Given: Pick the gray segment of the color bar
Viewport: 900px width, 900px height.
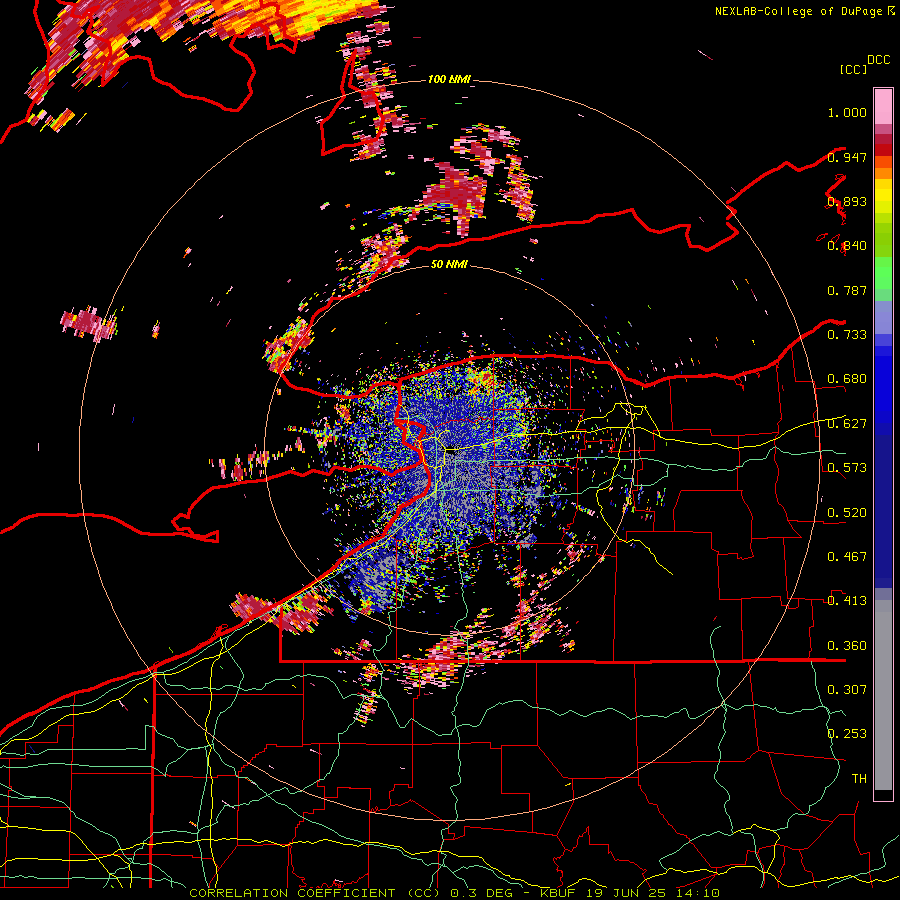Looking at the screenshot, I should 883,695.
